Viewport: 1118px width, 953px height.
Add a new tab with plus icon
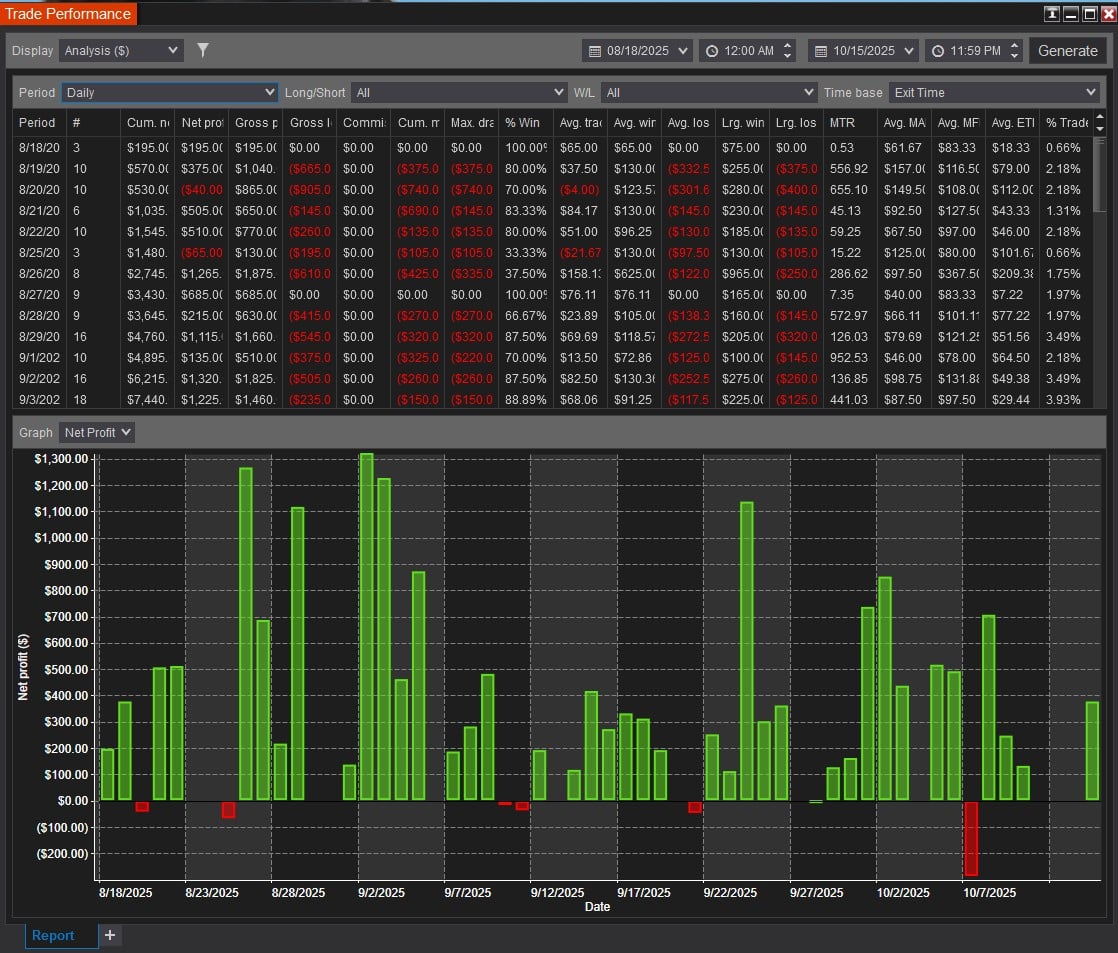(x=110, y=935)
